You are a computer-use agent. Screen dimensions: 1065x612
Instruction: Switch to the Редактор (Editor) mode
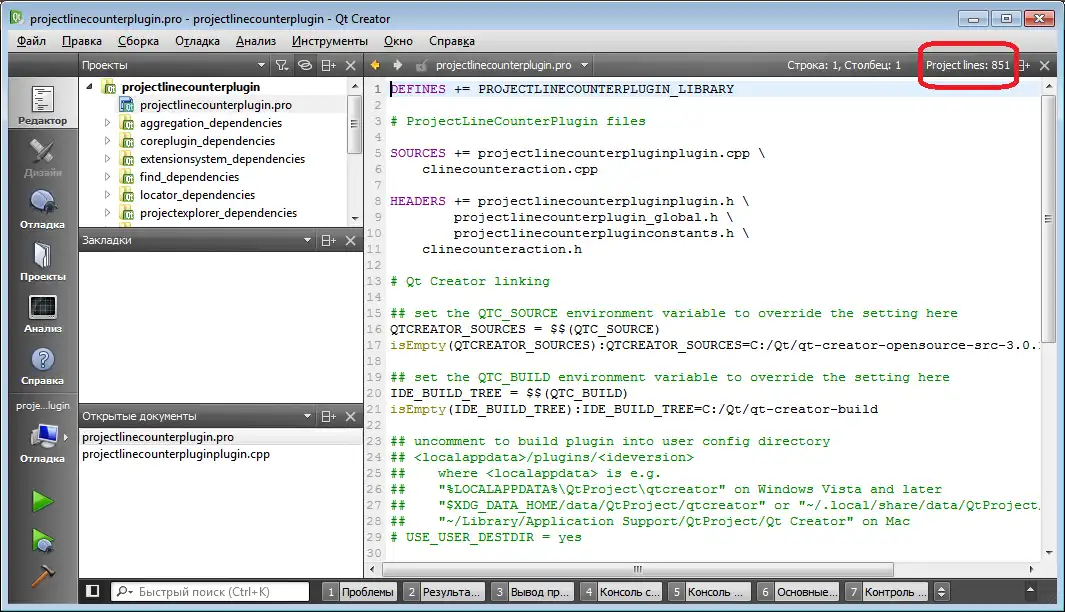pyautogui.click(x=42, y=105)
